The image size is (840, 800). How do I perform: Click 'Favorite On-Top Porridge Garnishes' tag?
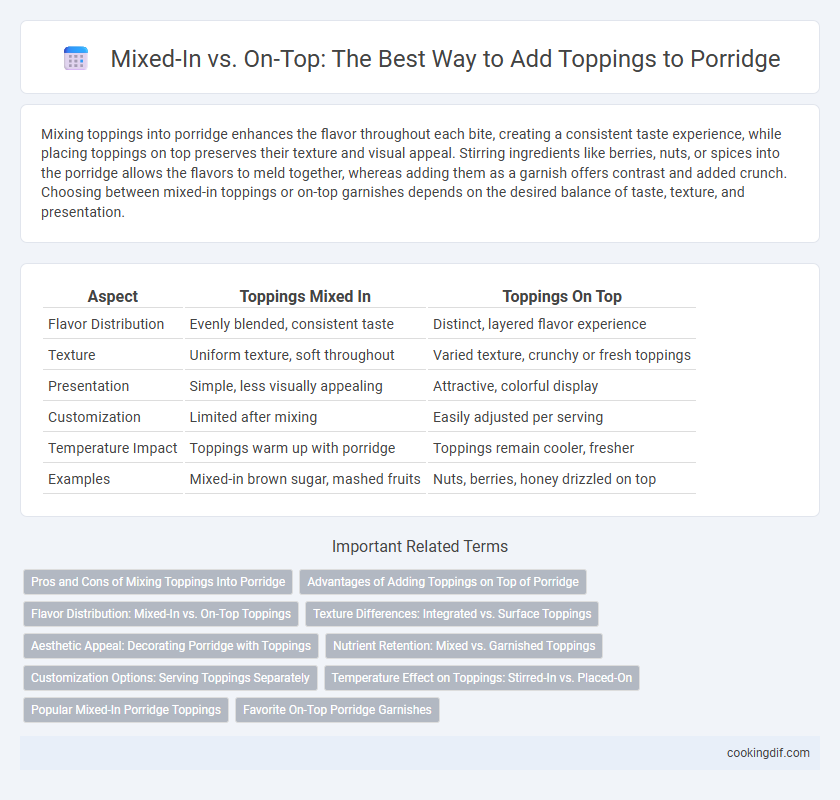pos(338,709)
